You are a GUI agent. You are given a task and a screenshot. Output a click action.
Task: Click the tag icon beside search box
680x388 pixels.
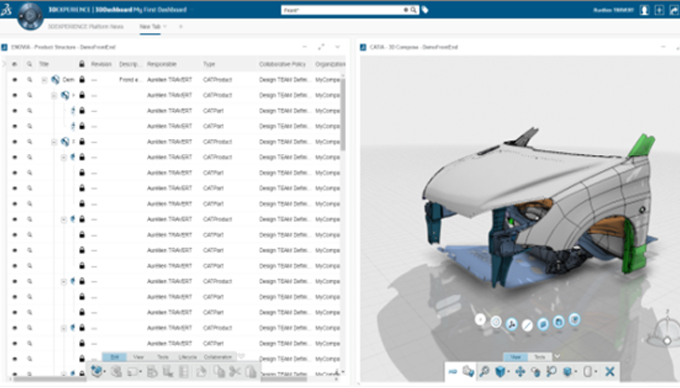pos(425,10)
